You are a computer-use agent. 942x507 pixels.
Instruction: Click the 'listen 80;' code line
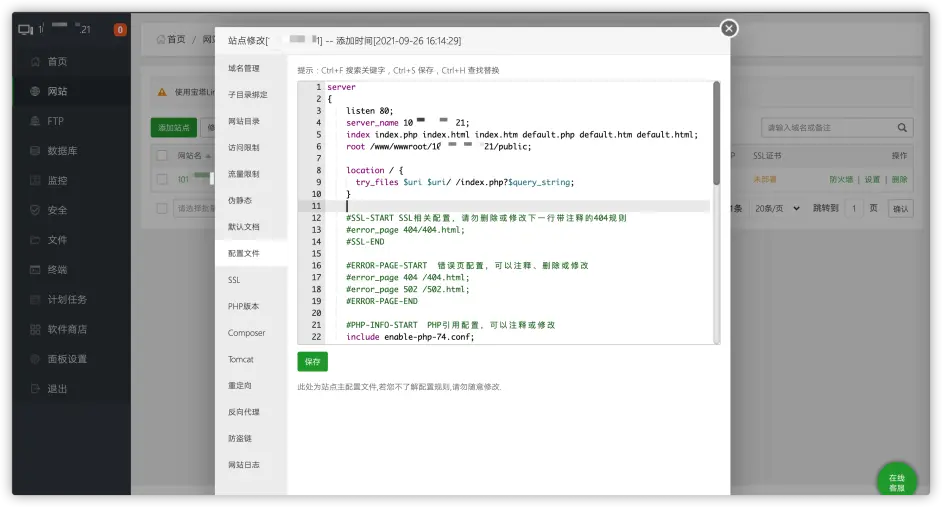click(x=369, y=111)
